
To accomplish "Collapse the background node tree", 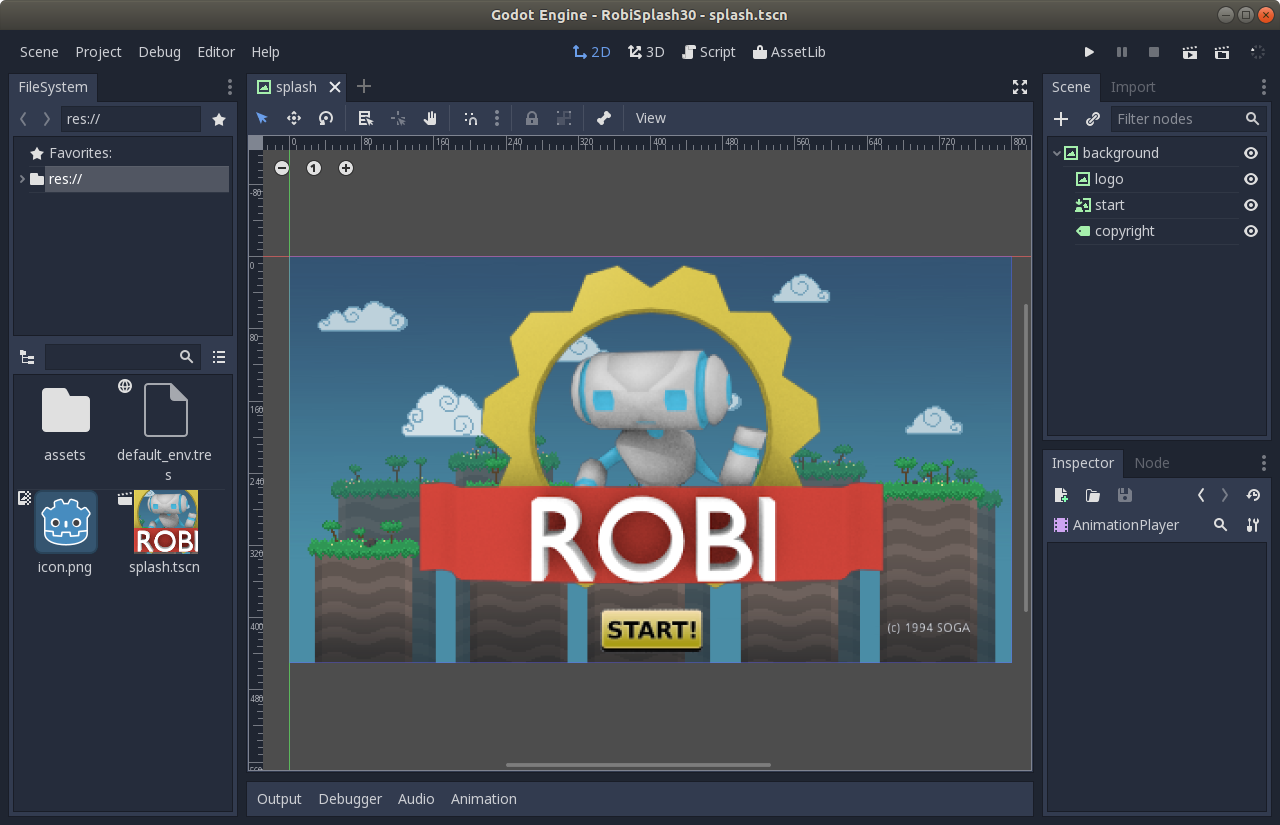I will pos(1057,153).
